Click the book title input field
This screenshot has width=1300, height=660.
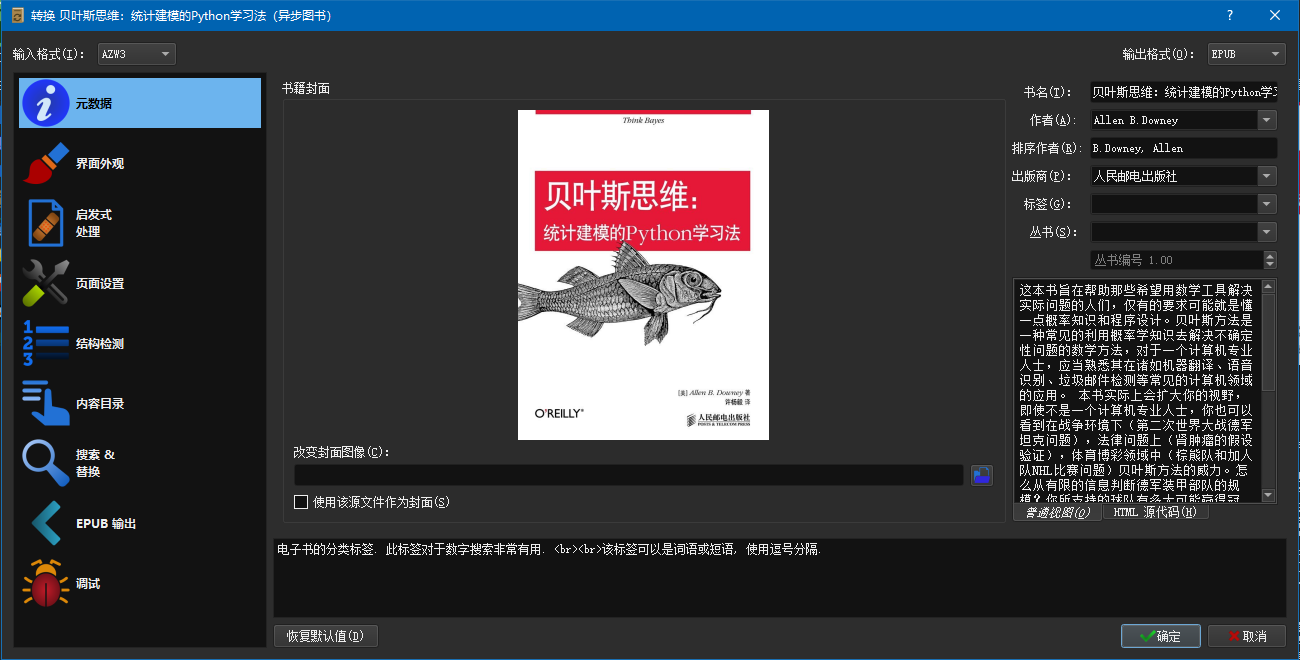tap(1183, 92)
